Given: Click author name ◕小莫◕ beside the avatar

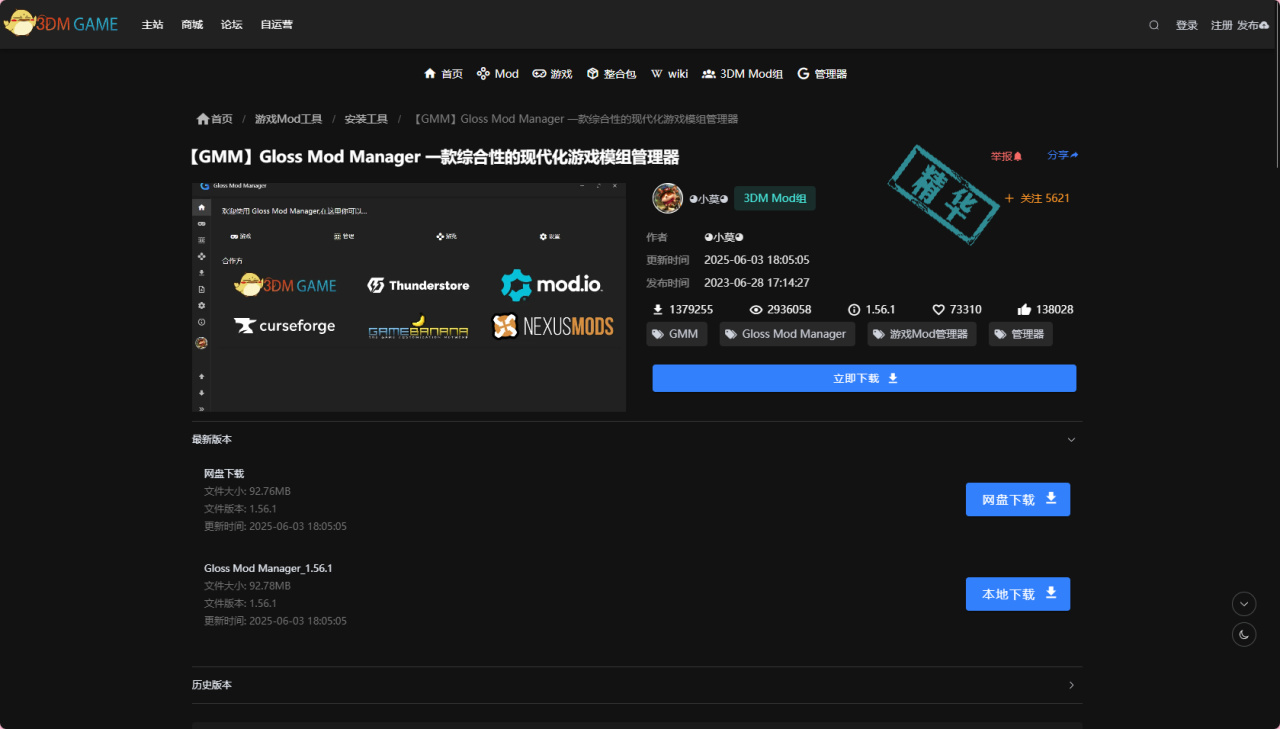Looking at the screenshot, I should tap(709, 198).
